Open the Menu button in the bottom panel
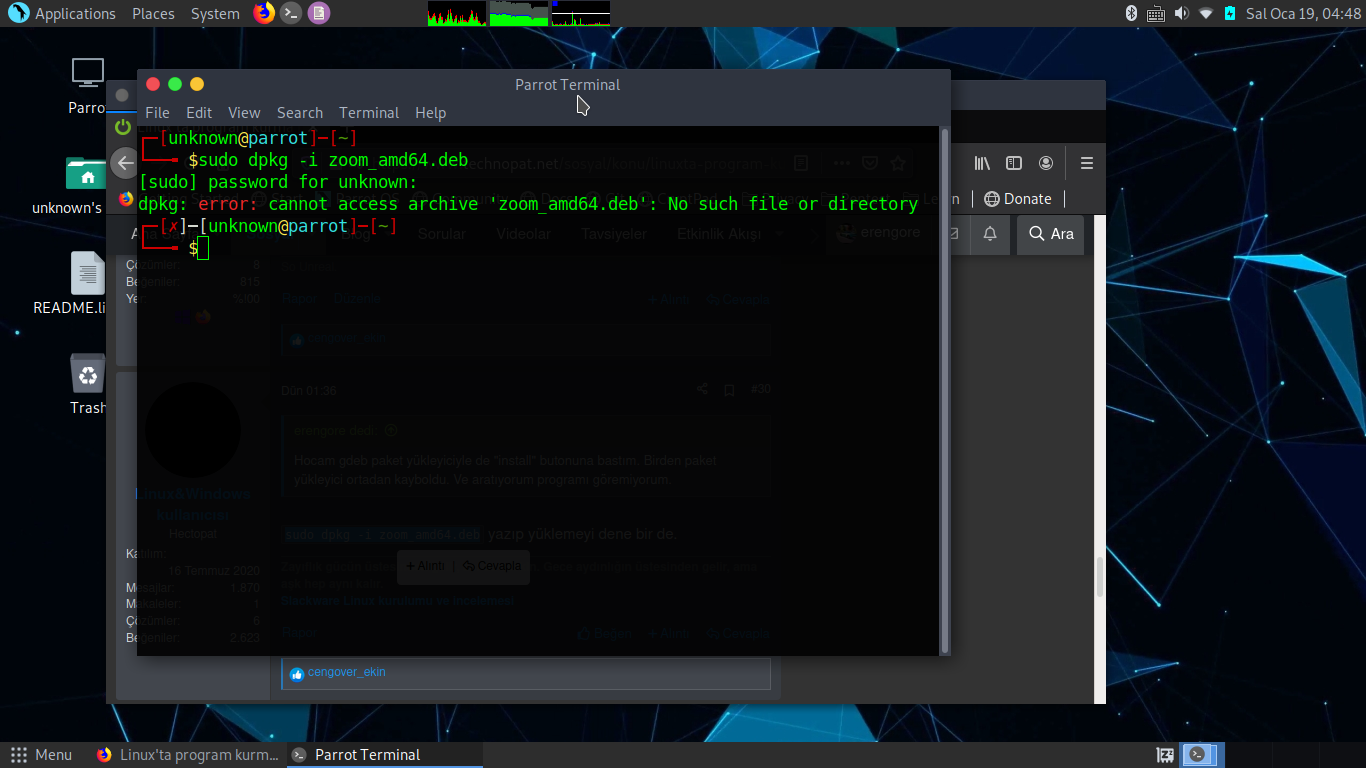 (x=42, y=755)
